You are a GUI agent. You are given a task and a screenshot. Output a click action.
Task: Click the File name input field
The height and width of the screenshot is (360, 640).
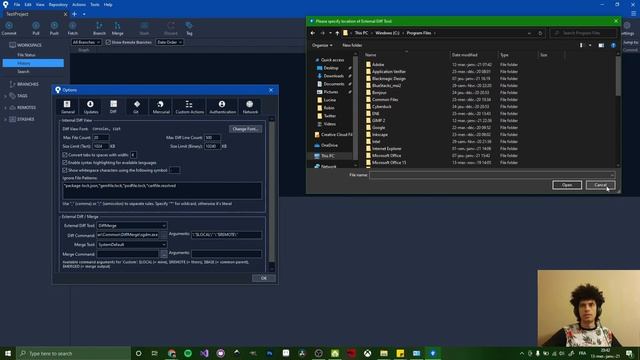(492, 175)
